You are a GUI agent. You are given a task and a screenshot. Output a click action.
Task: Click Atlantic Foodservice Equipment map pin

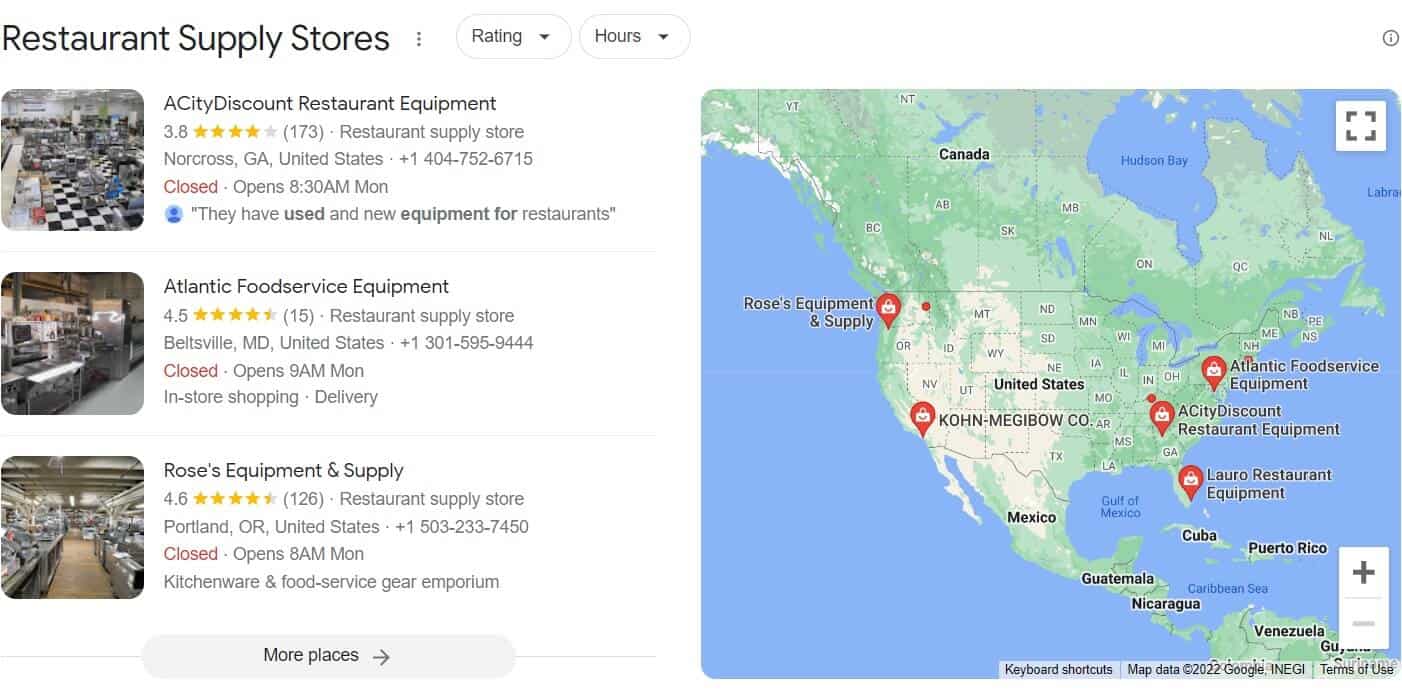(x=1213, y=372)
